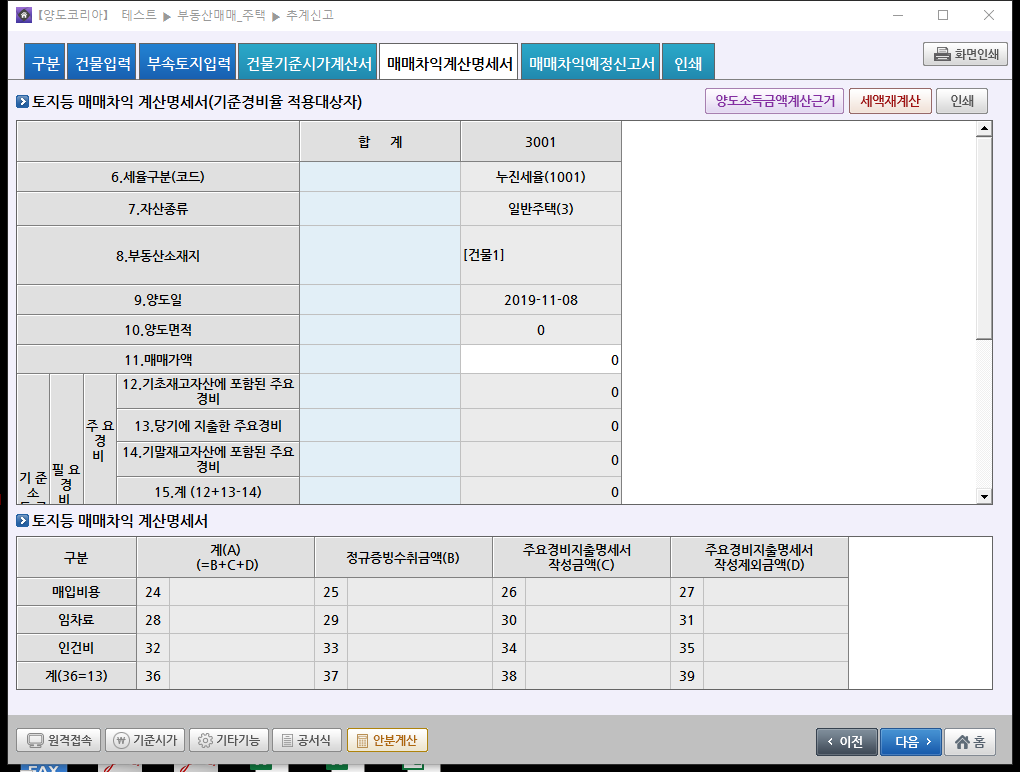
Task: Click field 32 in 인건비 row
Action: [241, 648]
